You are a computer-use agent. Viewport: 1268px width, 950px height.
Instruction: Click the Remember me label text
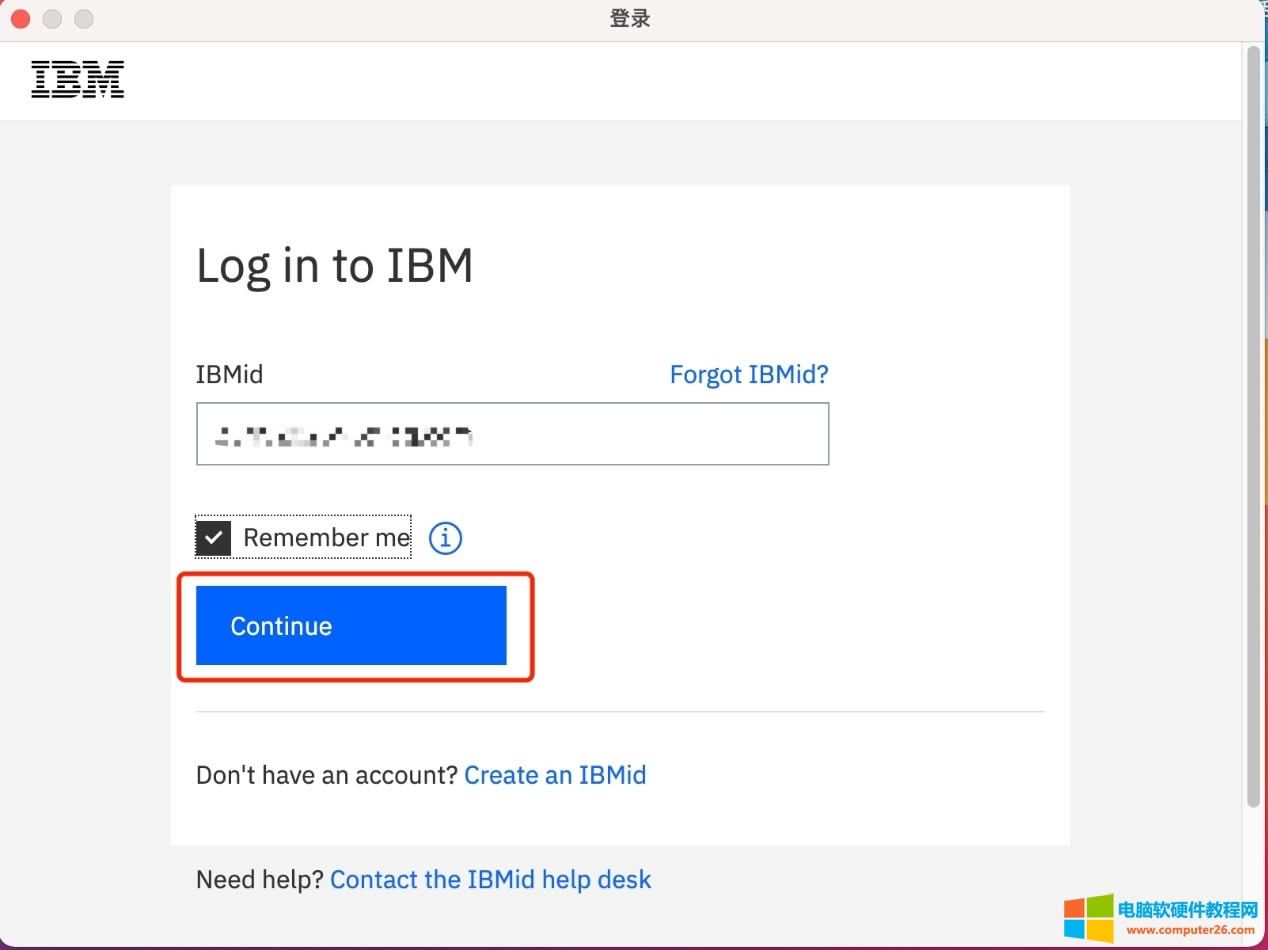326,538
